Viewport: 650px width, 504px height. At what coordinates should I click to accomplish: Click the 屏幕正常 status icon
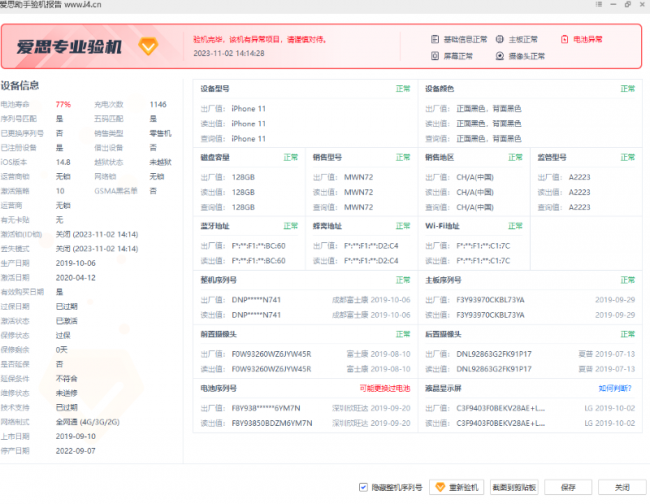[x=434, y=56]
